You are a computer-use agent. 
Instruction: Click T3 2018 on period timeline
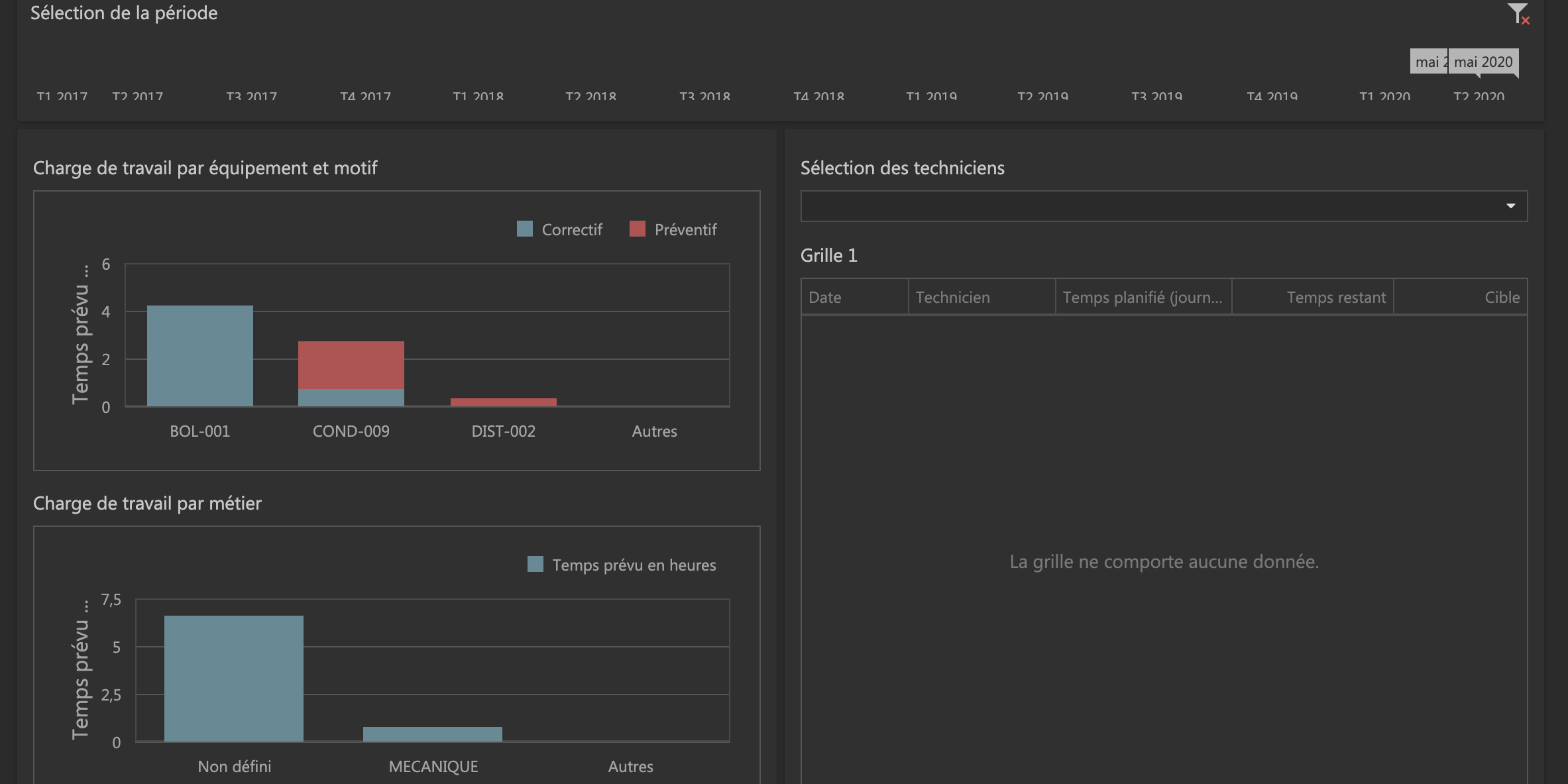pos(705,97)
